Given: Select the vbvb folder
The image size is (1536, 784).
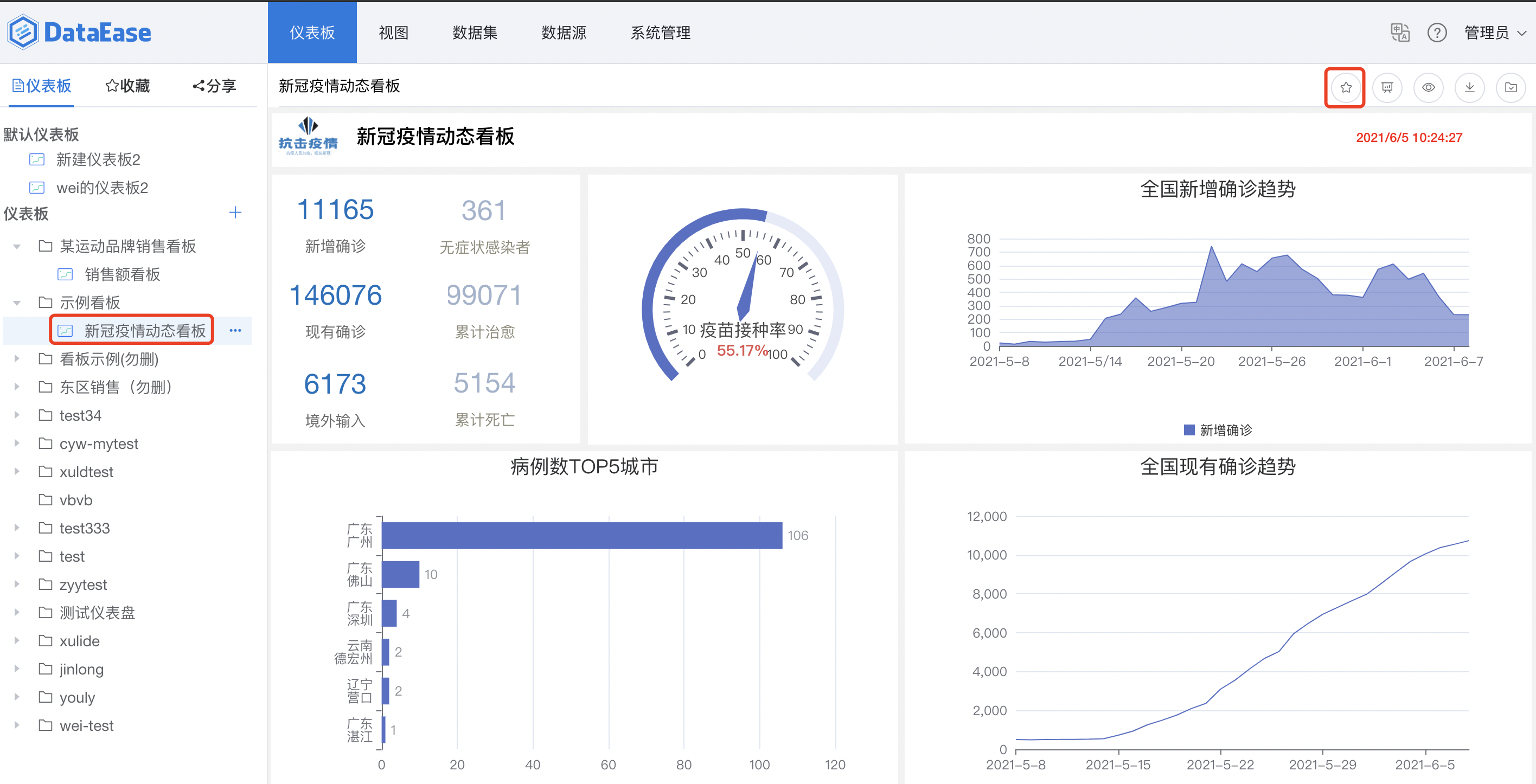Looking at the screenshot, I should [x=76, y=499].
